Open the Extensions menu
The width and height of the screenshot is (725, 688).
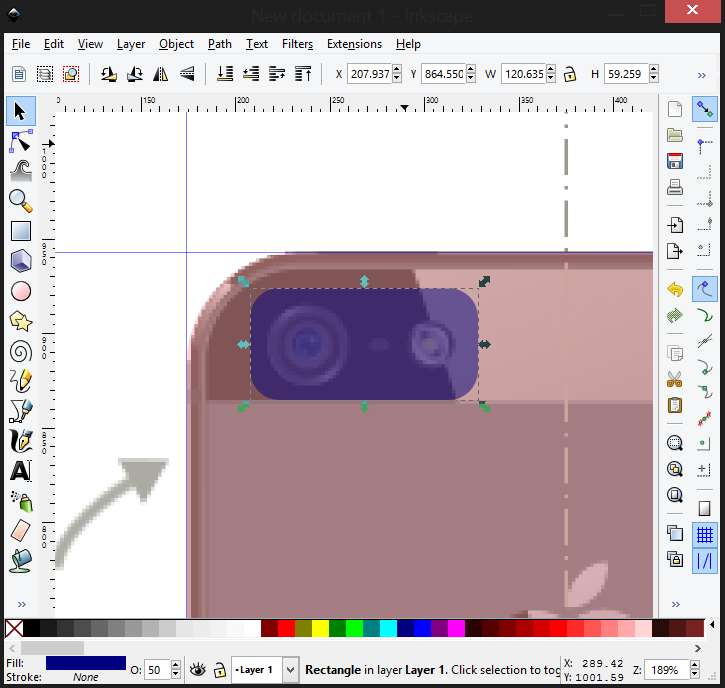(354, 44)
